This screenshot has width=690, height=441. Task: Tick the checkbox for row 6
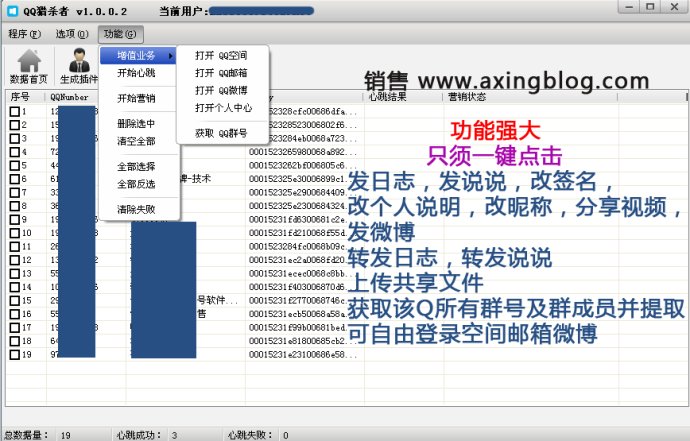pyautogui.click(x=15, y=179)
